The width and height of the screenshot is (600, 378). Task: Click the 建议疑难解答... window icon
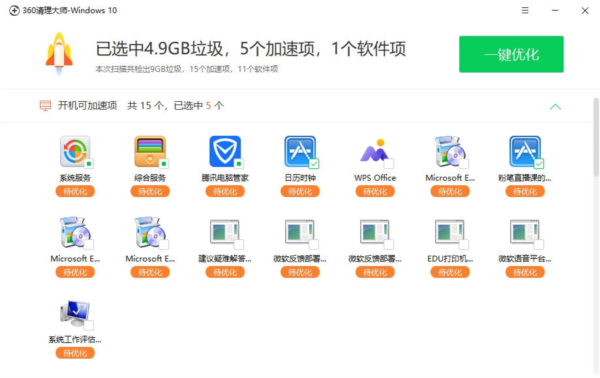click(x=225, y=232)
